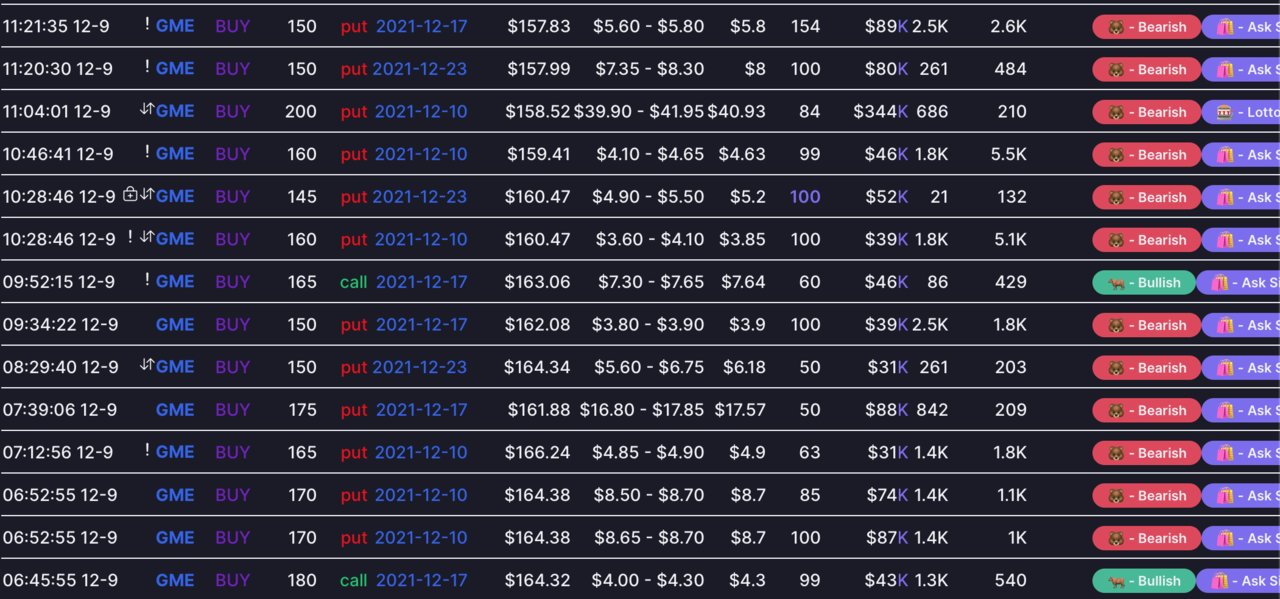
Task: Click the volume value 5.5K
Action: 1009,154
